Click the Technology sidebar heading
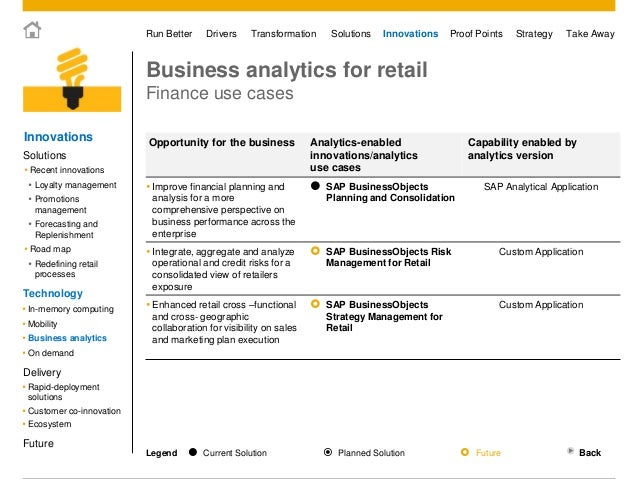The image size is (638, 479). tap(53, 293)
